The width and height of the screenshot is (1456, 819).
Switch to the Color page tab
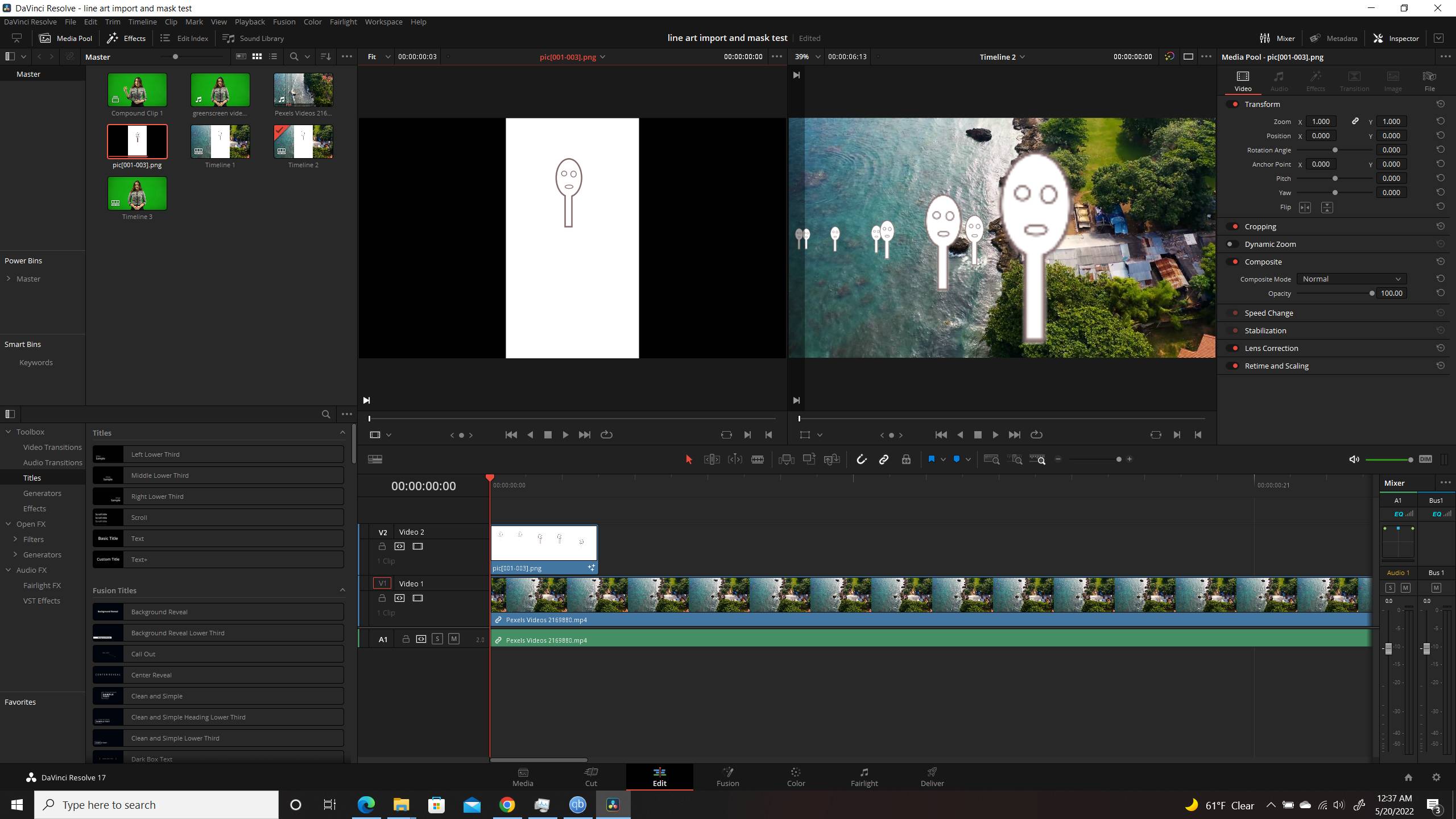(x=796, y=777)
